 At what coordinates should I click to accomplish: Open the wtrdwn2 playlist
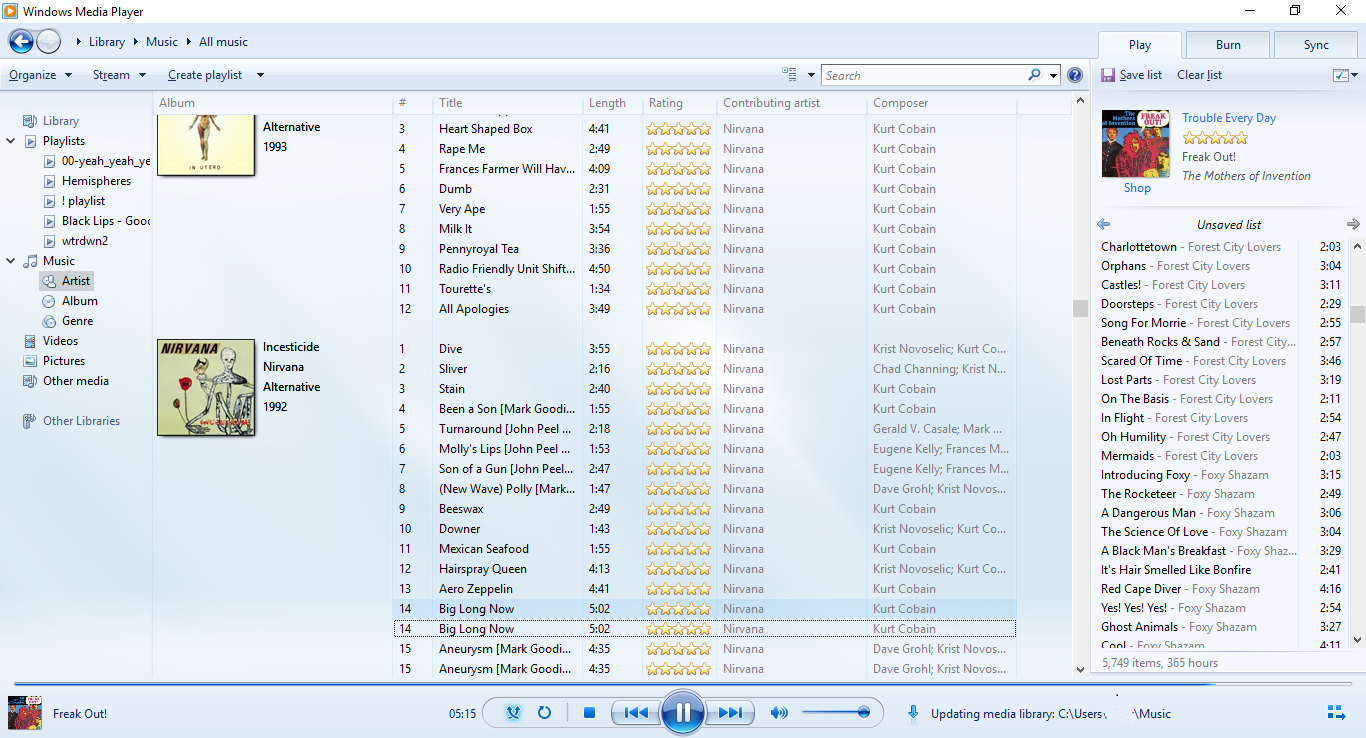(85, 241)
